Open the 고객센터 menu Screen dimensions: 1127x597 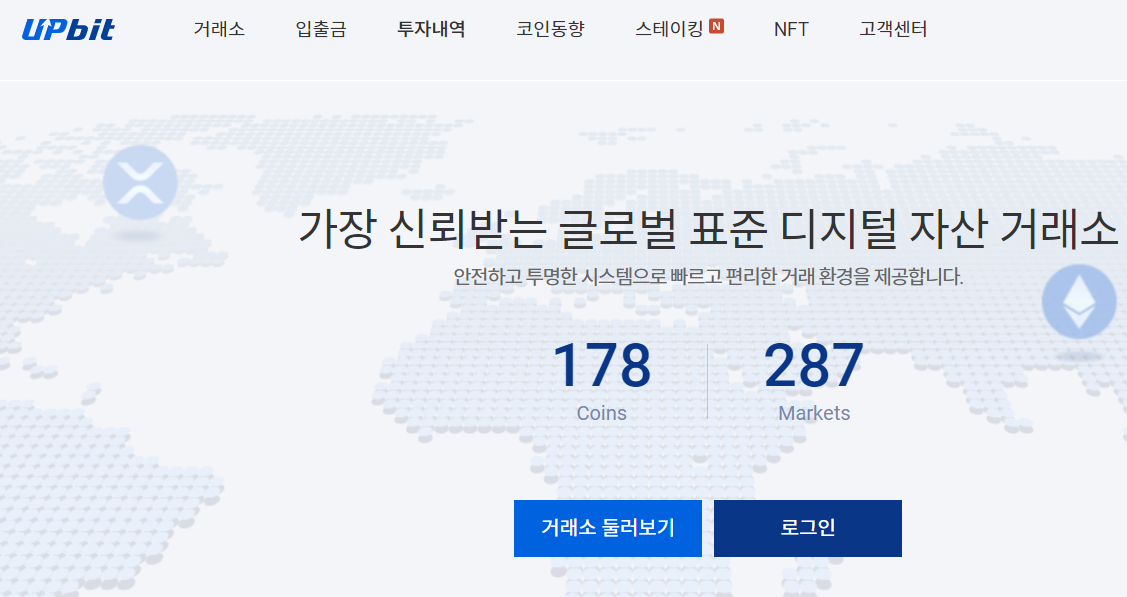point(893,29)
